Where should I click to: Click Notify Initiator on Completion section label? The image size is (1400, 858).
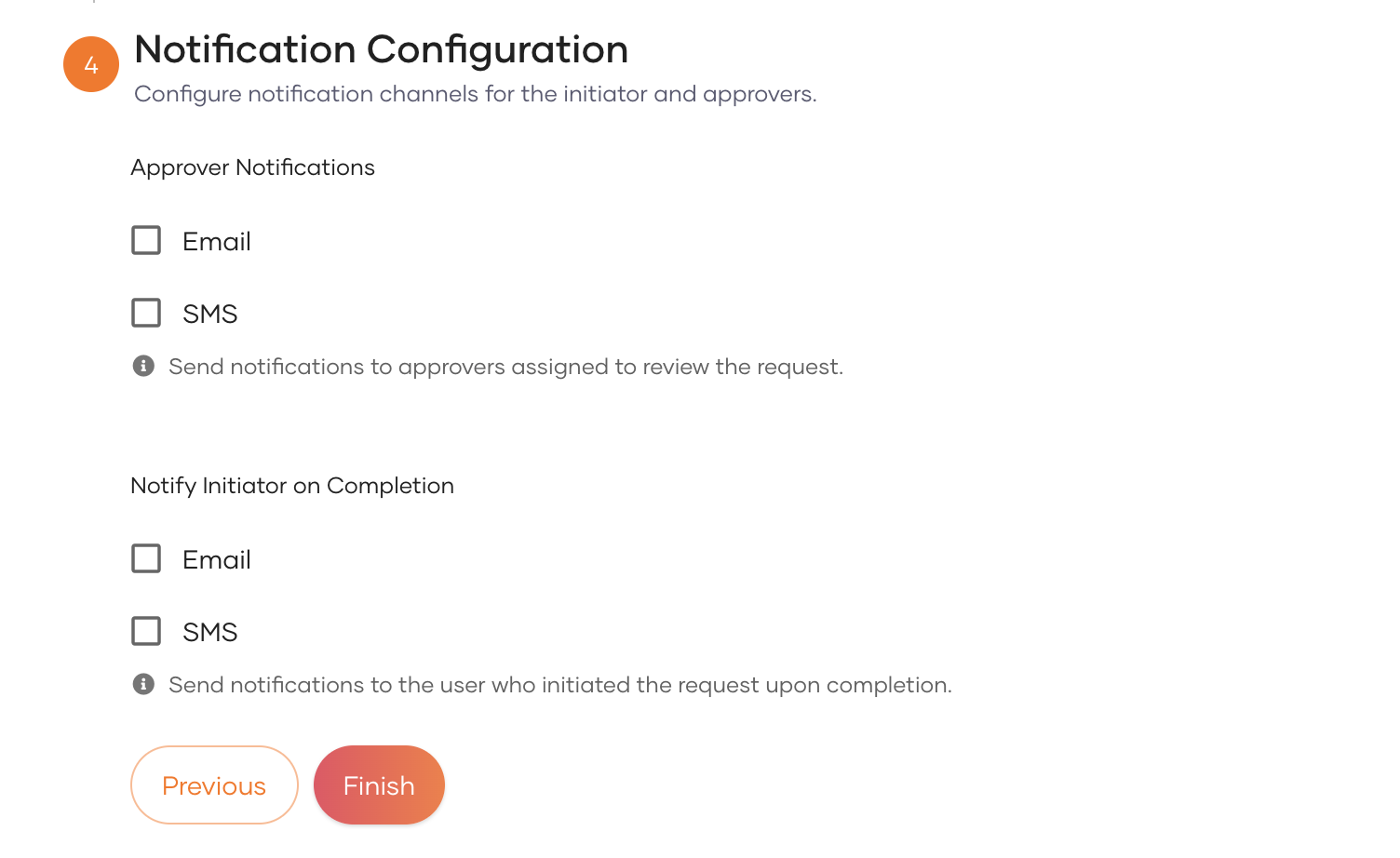pos(292,486)
